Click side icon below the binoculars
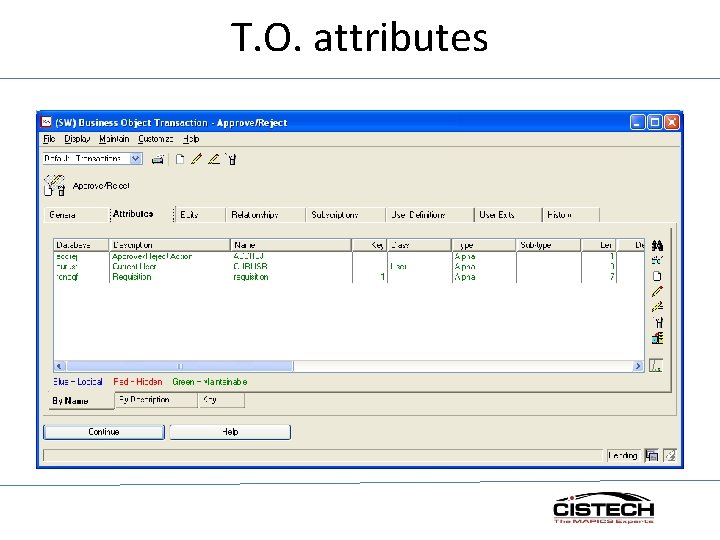This screenshot has height=540, width=720. pyautogui.click(x=657, y=260)
